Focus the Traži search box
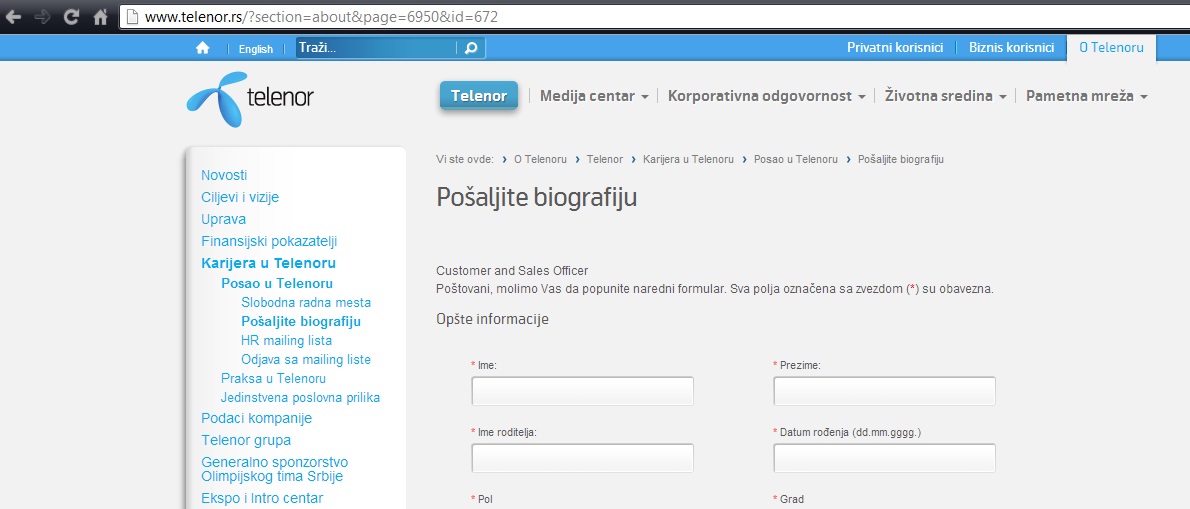 click(376, 48)
